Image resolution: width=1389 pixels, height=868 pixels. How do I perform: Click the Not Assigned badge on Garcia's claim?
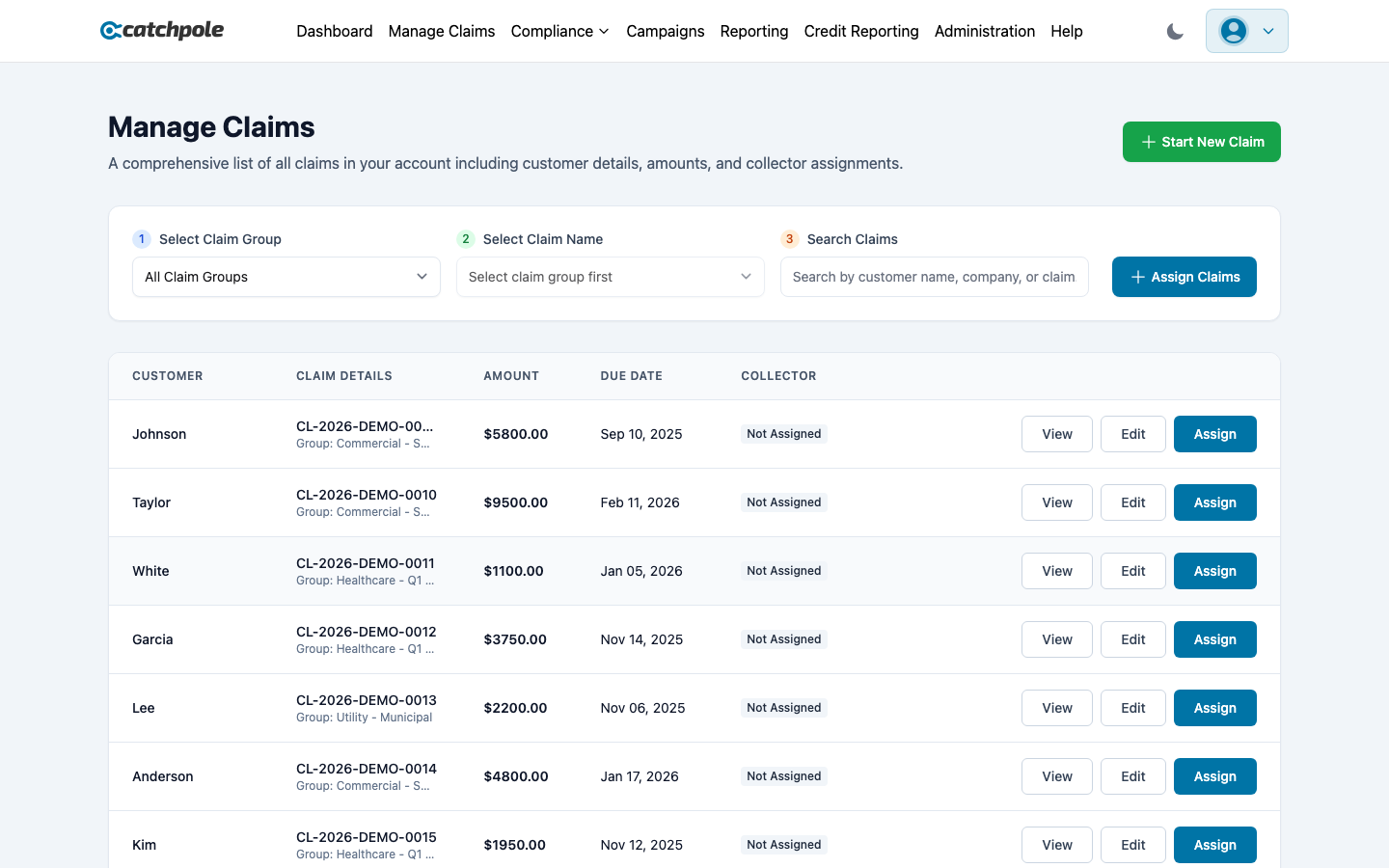pos(783,638)
